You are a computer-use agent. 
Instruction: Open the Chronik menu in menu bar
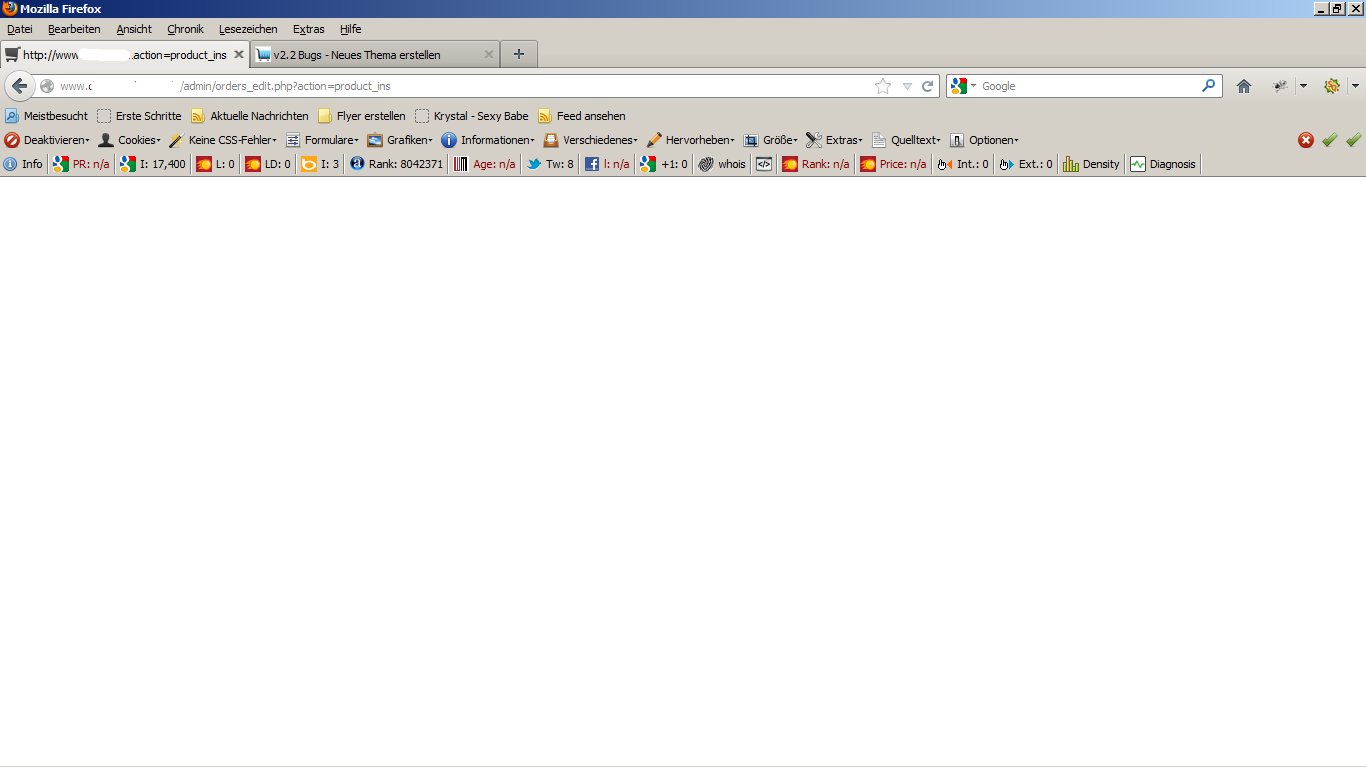[x=185, y=29]
